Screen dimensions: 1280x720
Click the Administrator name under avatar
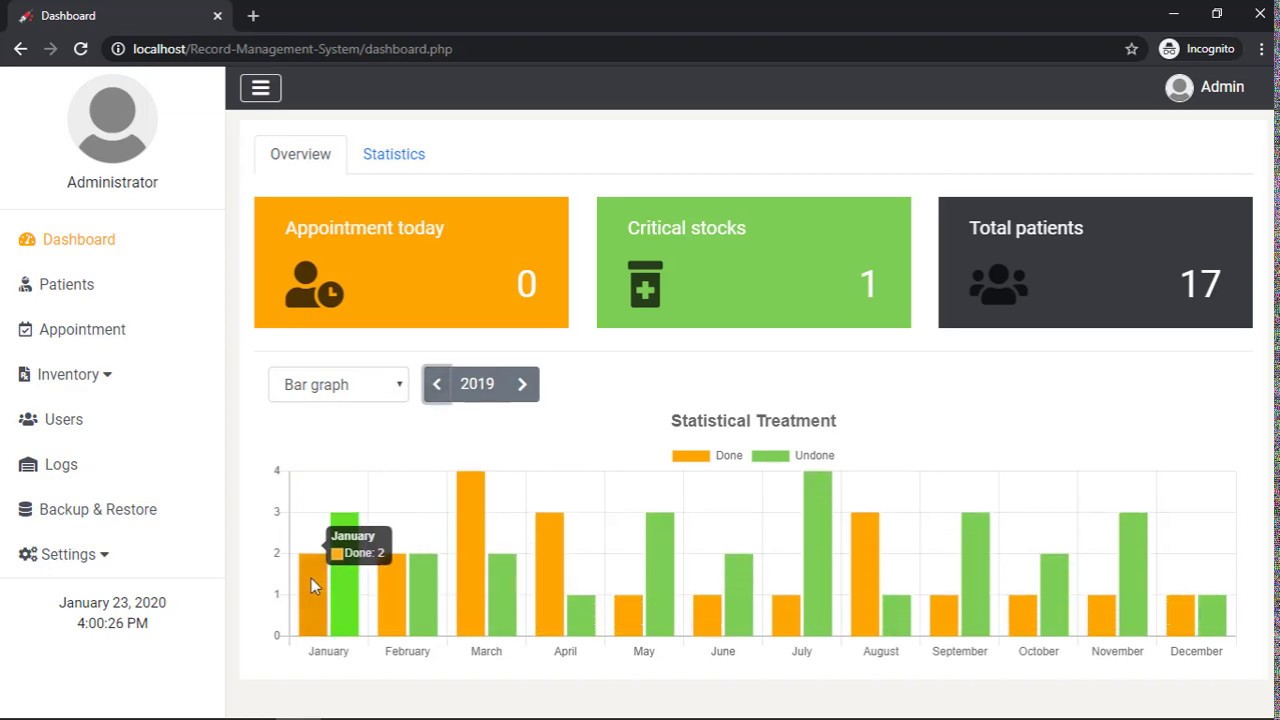pyautogui.click(x=112, y=182)
